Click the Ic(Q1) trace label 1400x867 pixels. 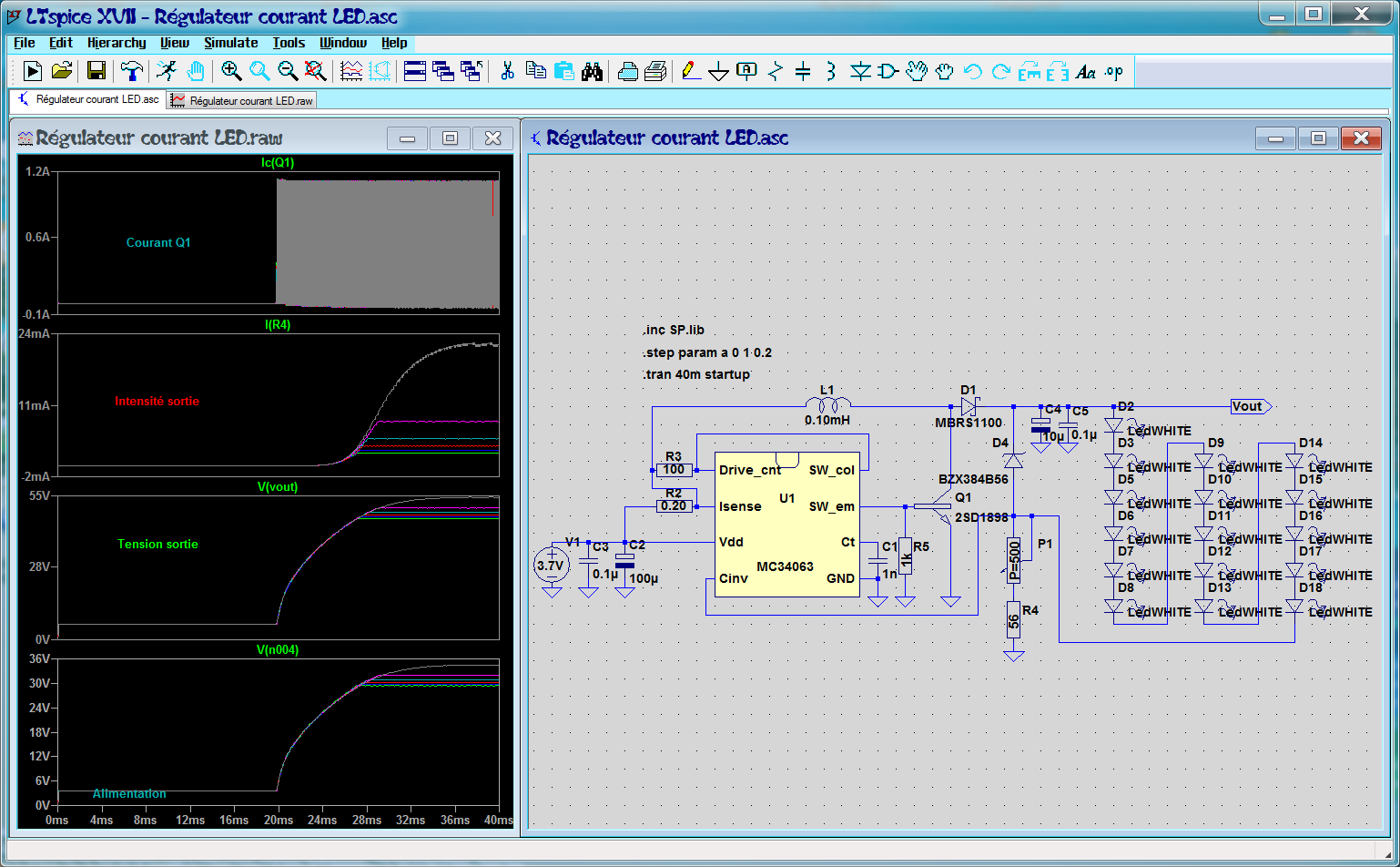[x=278, y=163]
